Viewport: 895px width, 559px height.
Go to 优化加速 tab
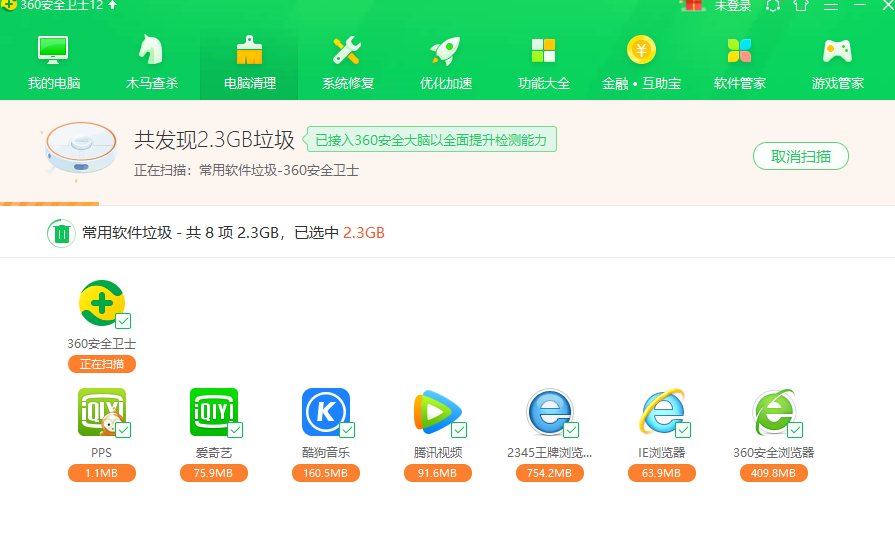tap(446, 62)
